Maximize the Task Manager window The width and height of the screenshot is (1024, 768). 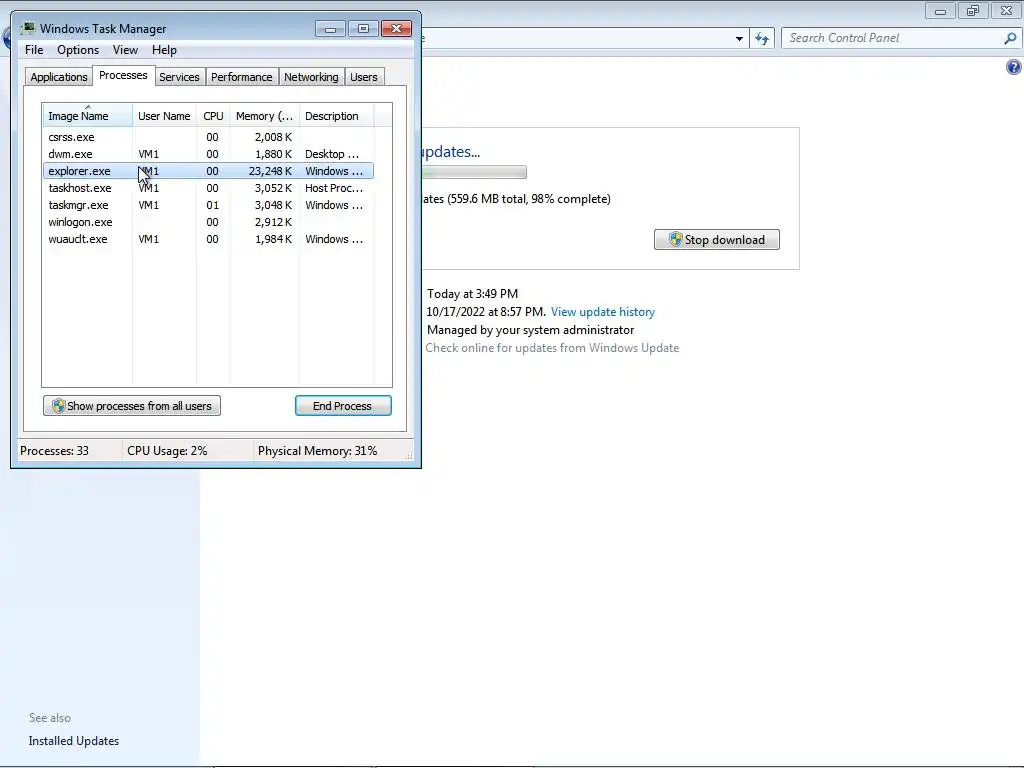[x=363, y=29]
